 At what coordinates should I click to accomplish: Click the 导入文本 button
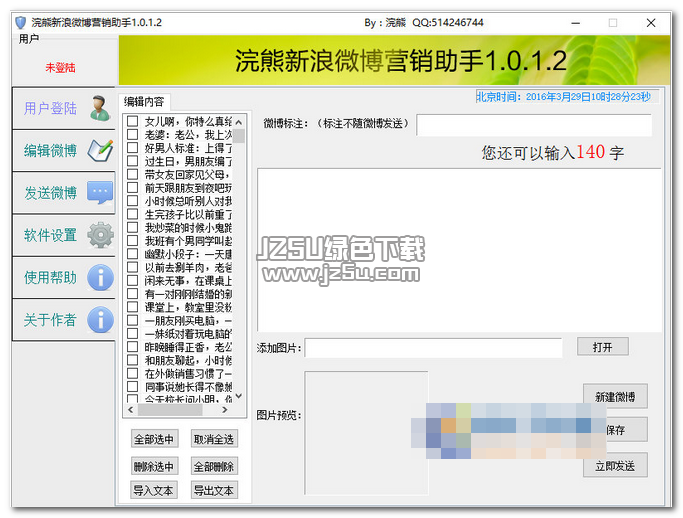click(x=154, y=490)
